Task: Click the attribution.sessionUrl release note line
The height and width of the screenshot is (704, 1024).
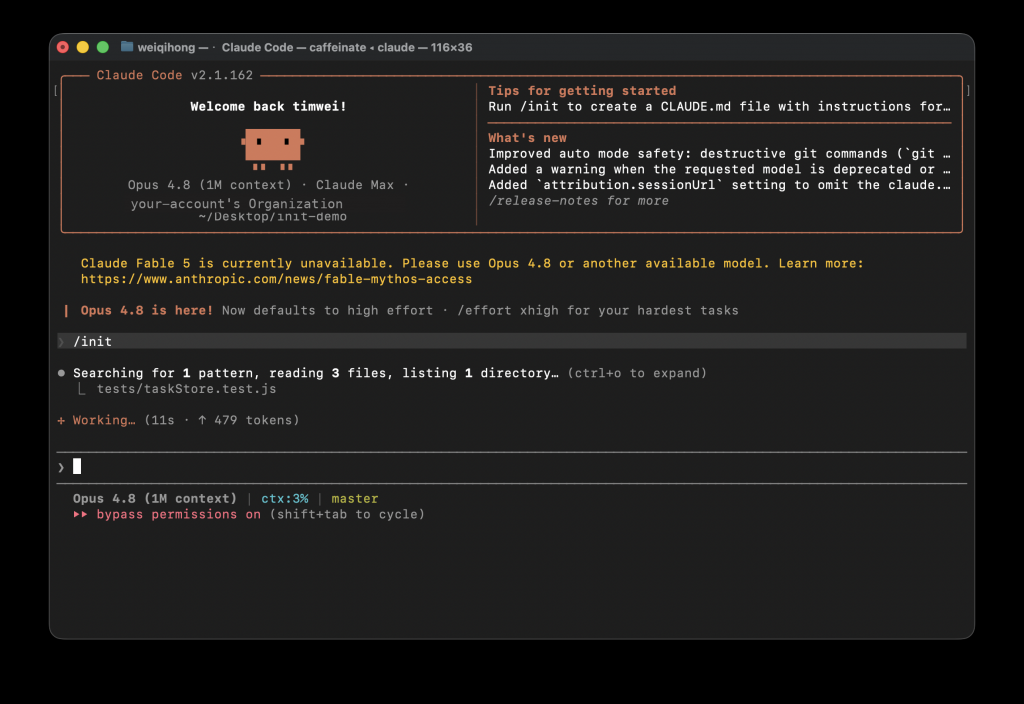Action: [x=719, y=185]
